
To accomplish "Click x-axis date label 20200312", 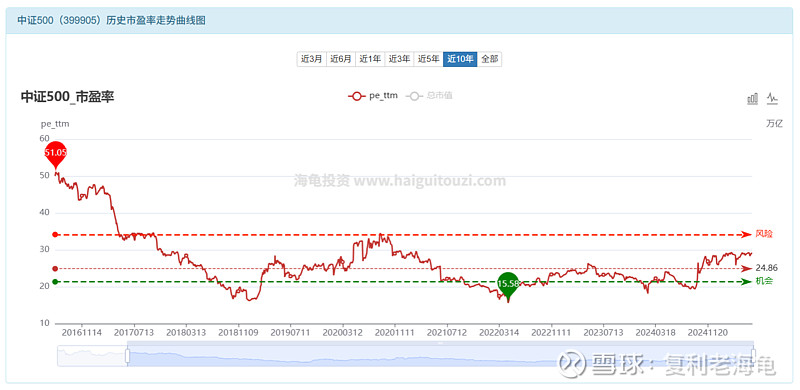I will click(343, 333).
